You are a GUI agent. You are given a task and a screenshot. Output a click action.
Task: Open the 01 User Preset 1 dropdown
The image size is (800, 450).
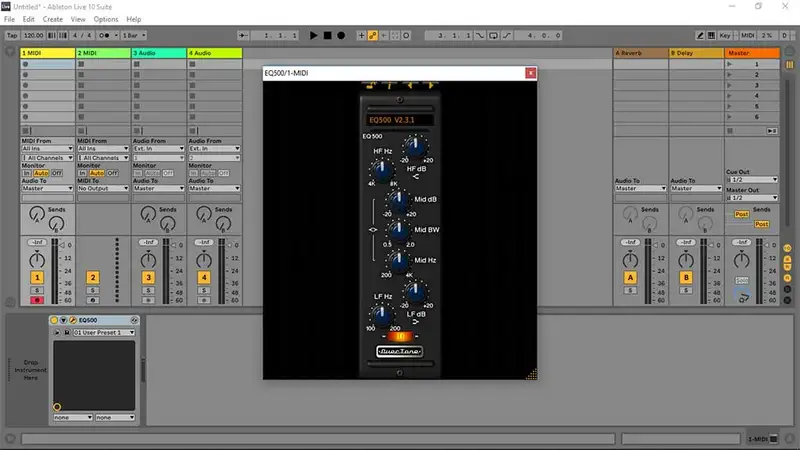104,332
